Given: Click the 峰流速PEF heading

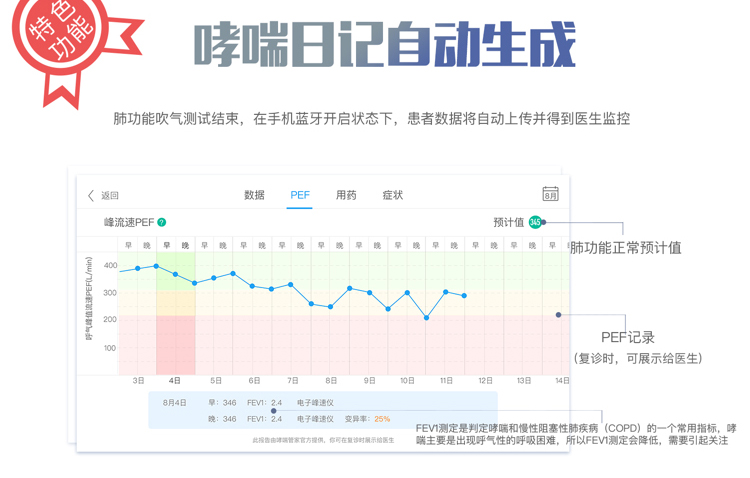Looking at the screenshot, I should point(129,222).
